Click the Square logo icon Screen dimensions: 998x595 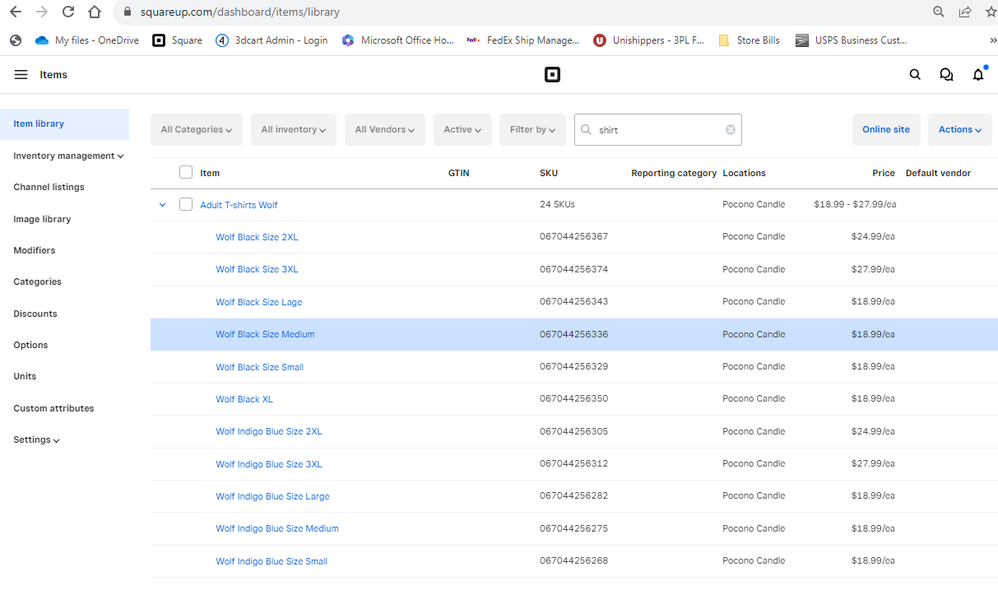552,75
